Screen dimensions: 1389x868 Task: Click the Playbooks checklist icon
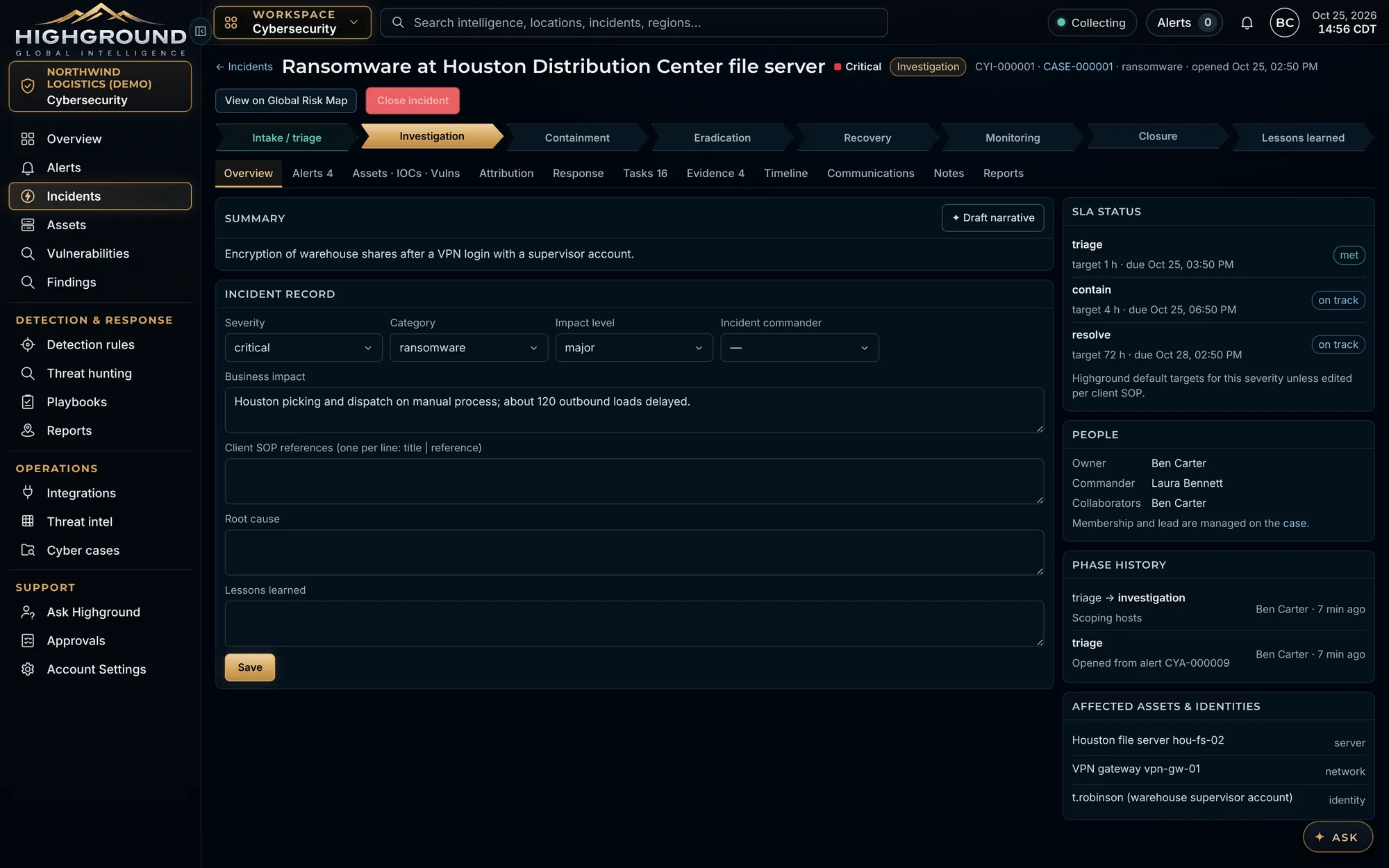click(28, 402)
